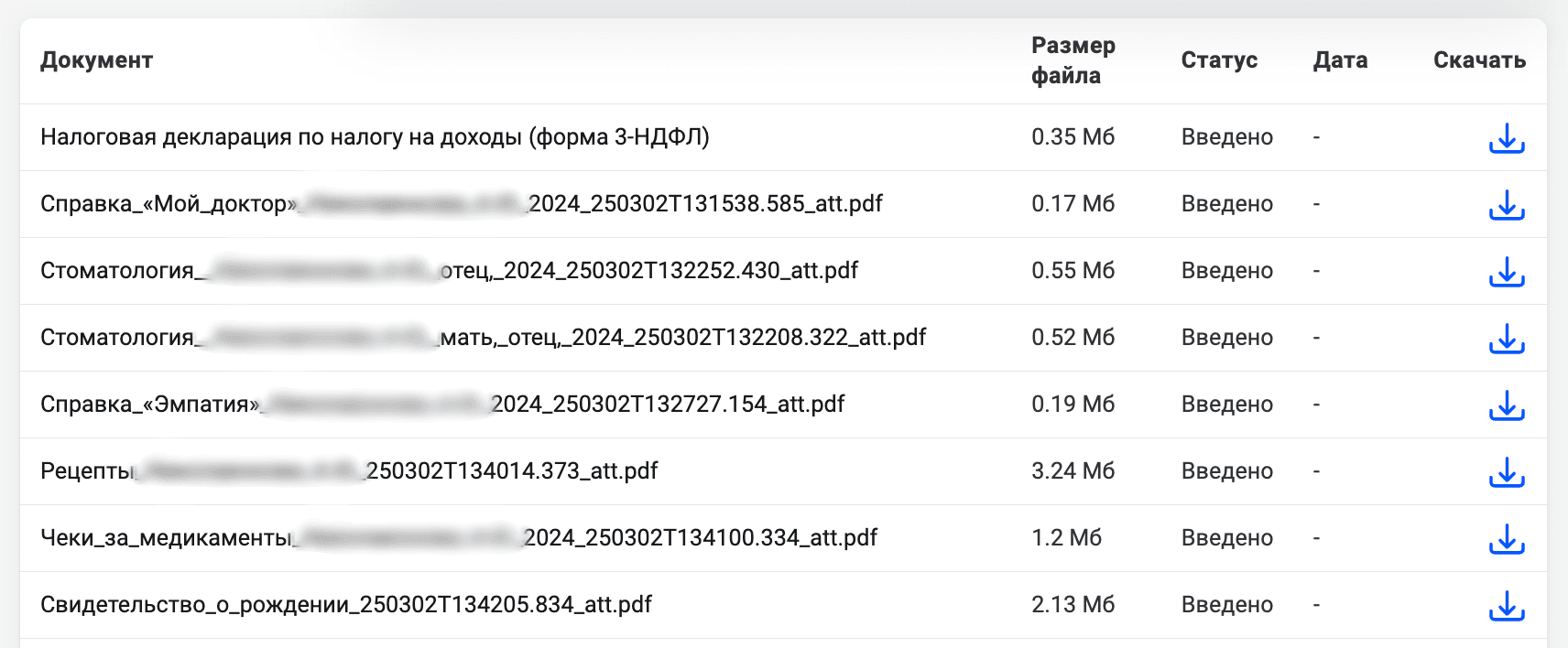Download the Свидетельство о рождении PDF
This screenshot has width=1568, height=648.
coord(1507,606)
